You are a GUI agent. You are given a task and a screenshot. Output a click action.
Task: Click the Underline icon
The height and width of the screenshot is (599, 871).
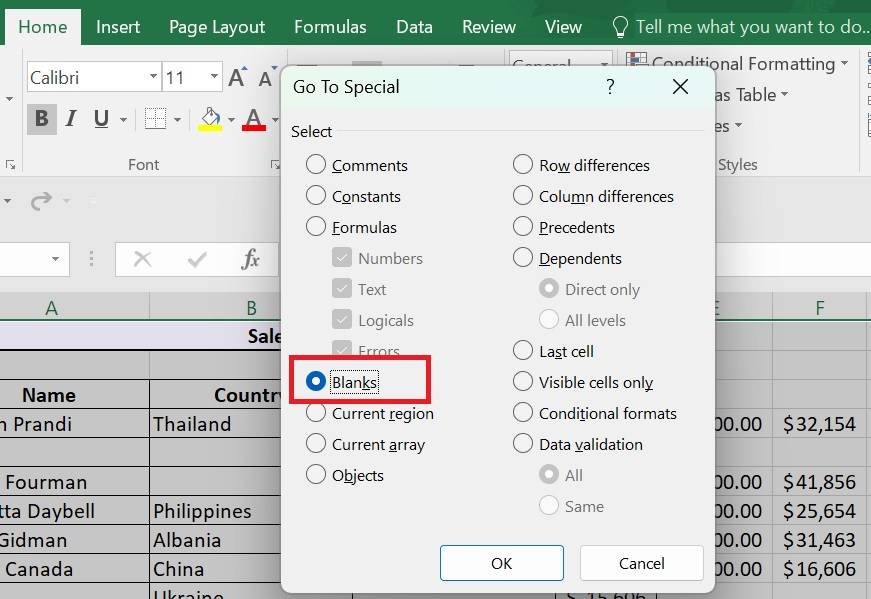[101, 119]
